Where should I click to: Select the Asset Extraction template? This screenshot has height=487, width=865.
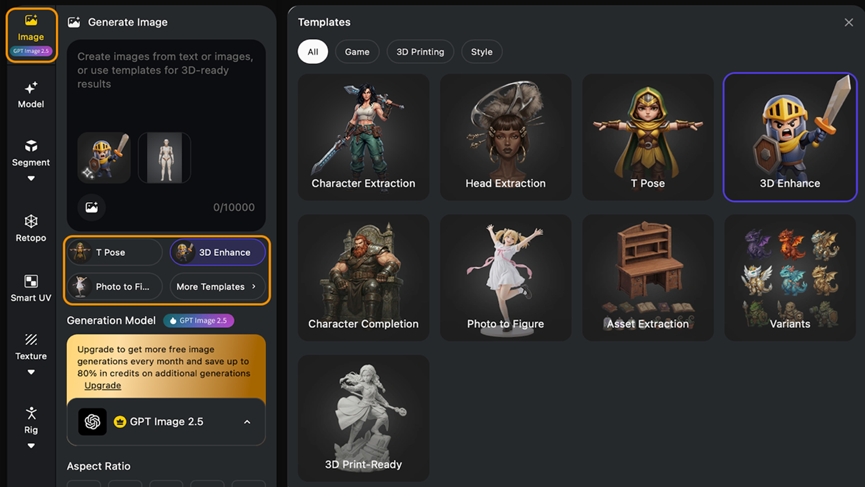pos(648,277)
